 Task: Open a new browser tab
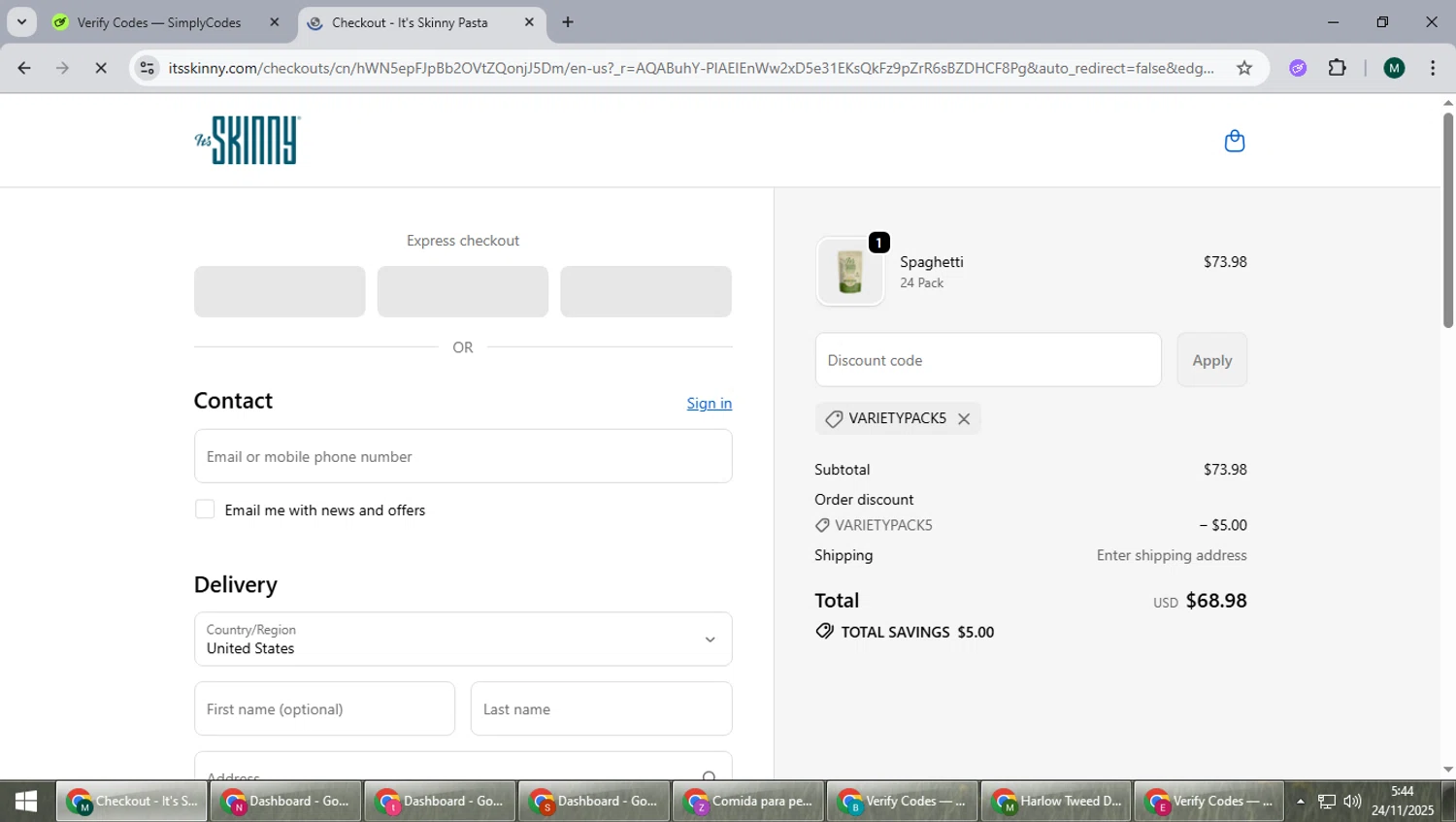pos(568,22)
